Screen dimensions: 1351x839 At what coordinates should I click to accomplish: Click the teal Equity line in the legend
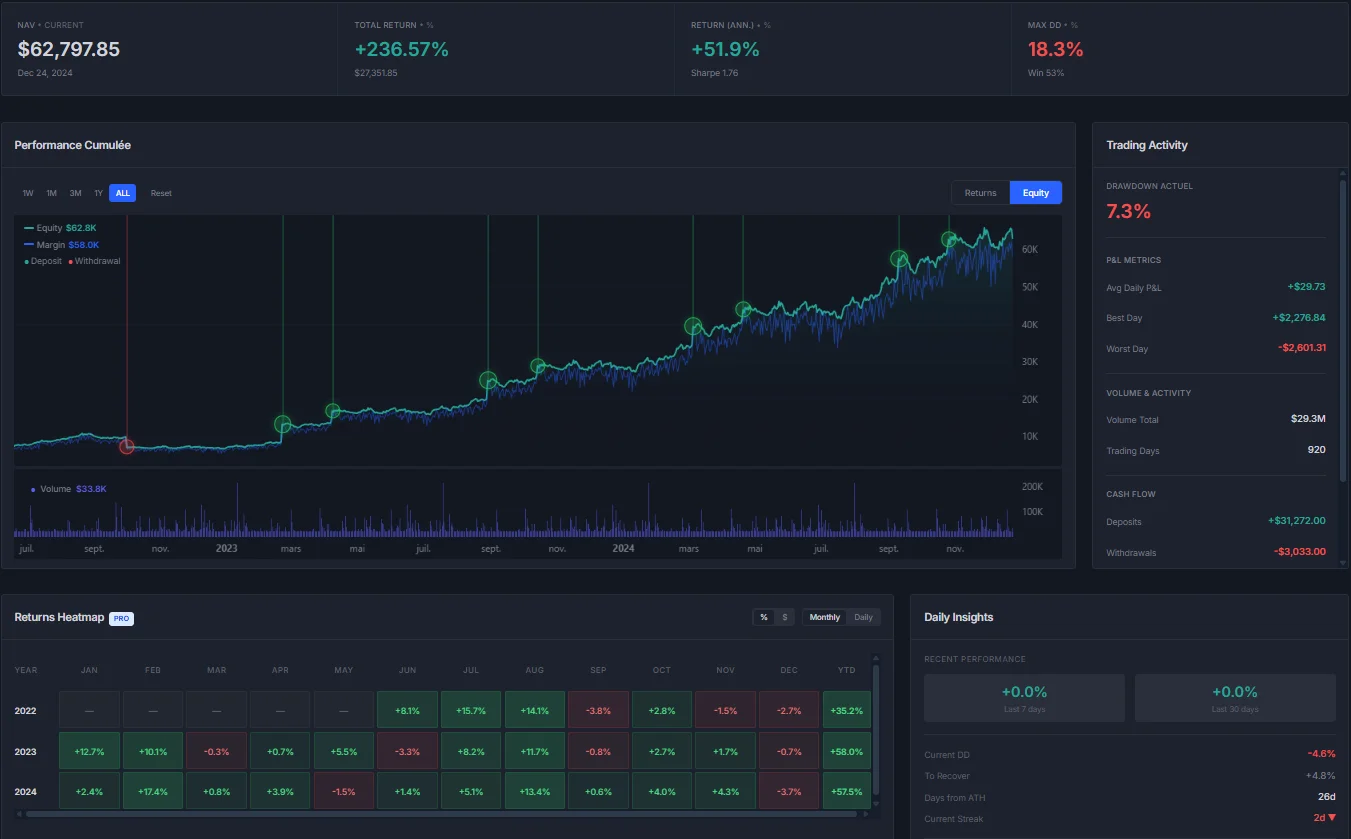coord(27,227)
